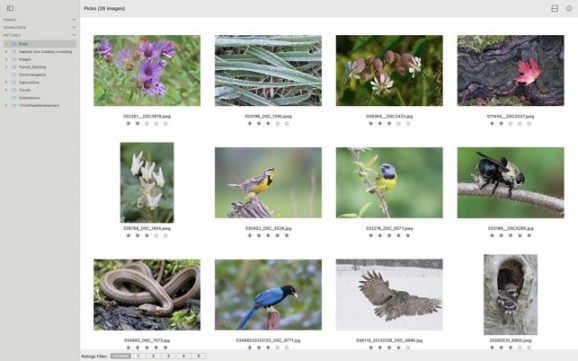Screen dimensions: 578x361
Task: Select the bumblebee on branch thumbnail
Action: click(511, 183)
